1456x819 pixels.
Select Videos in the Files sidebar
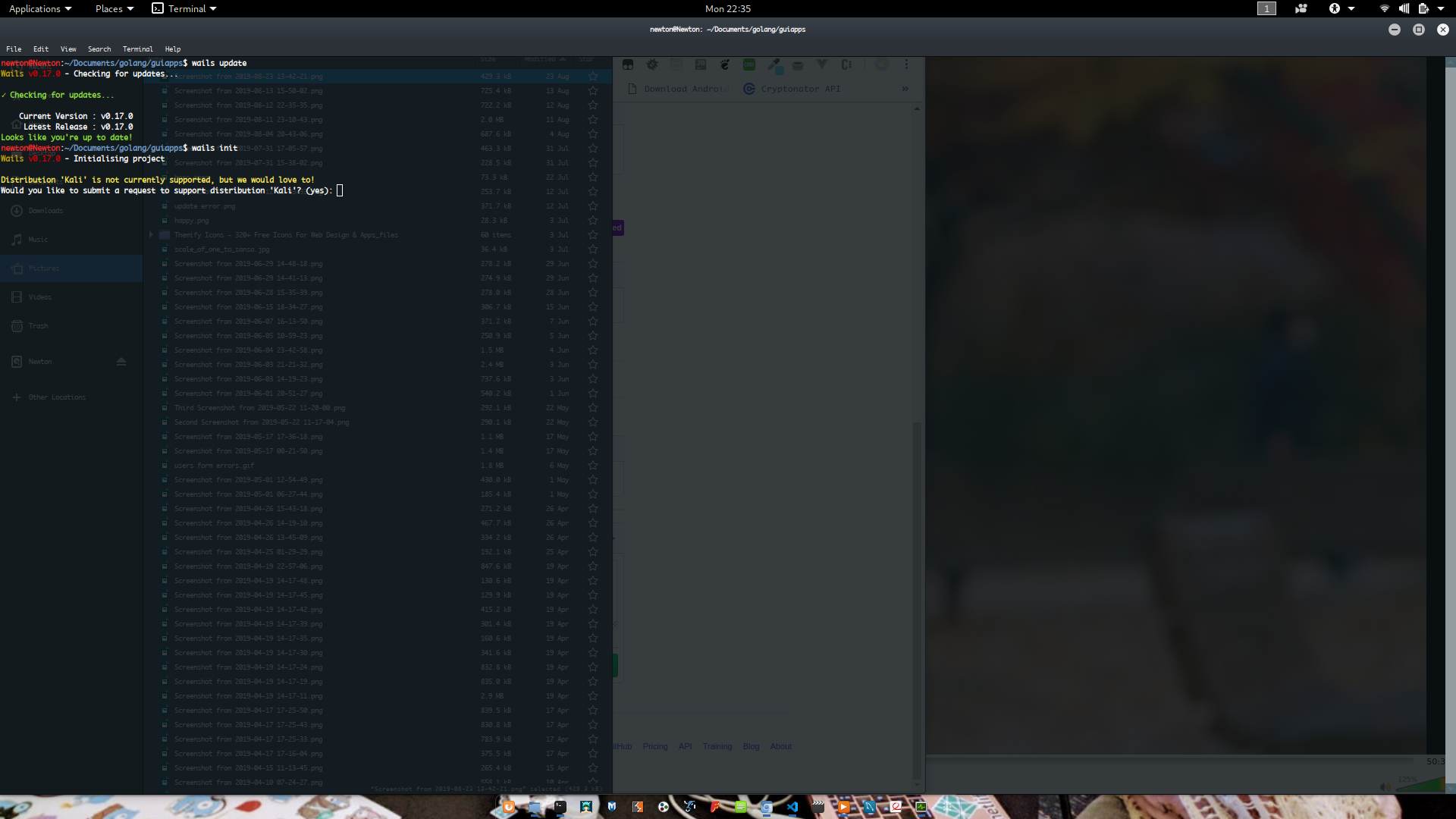(39, 297)
